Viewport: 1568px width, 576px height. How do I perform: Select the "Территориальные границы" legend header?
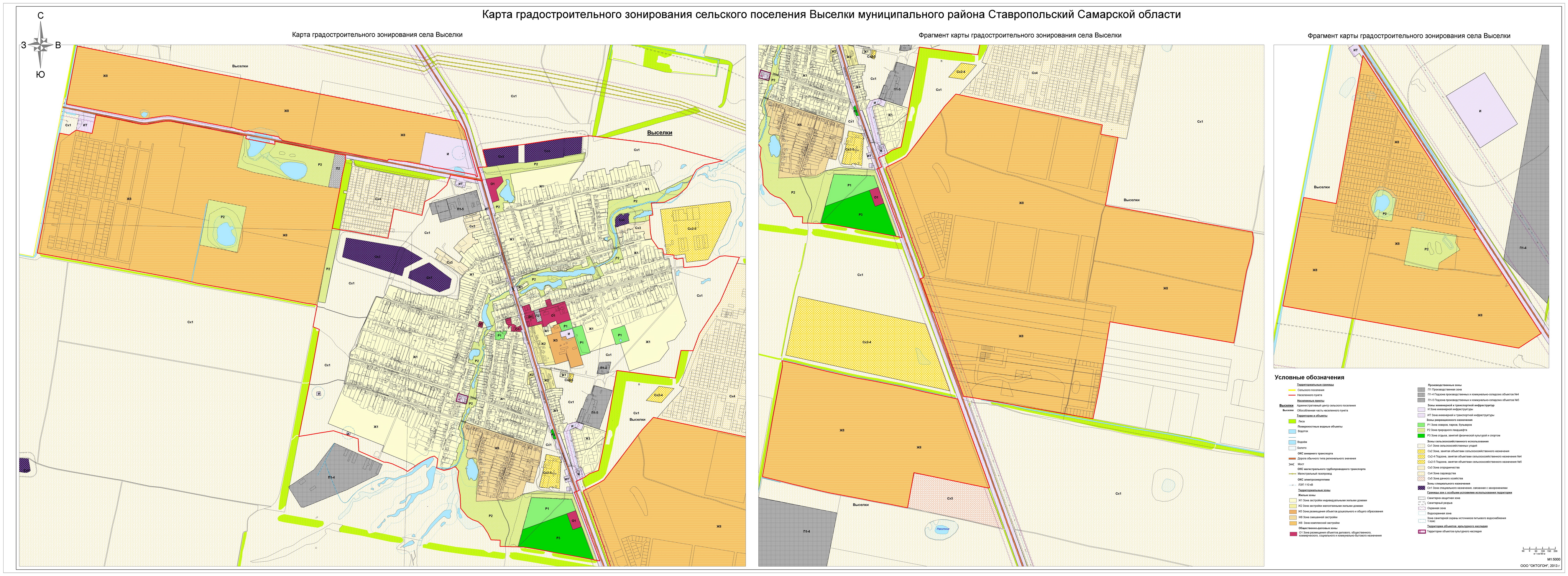(x=1315, y=385)
